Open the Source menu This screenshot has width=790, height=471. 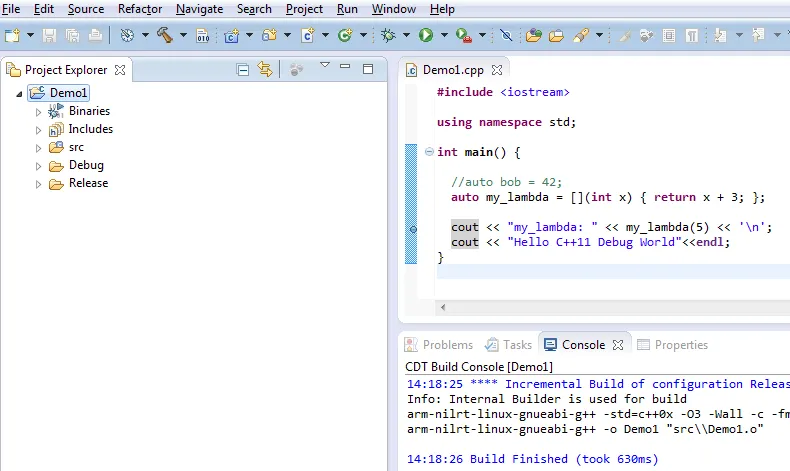pyautogui.click(x=86, y=9)
